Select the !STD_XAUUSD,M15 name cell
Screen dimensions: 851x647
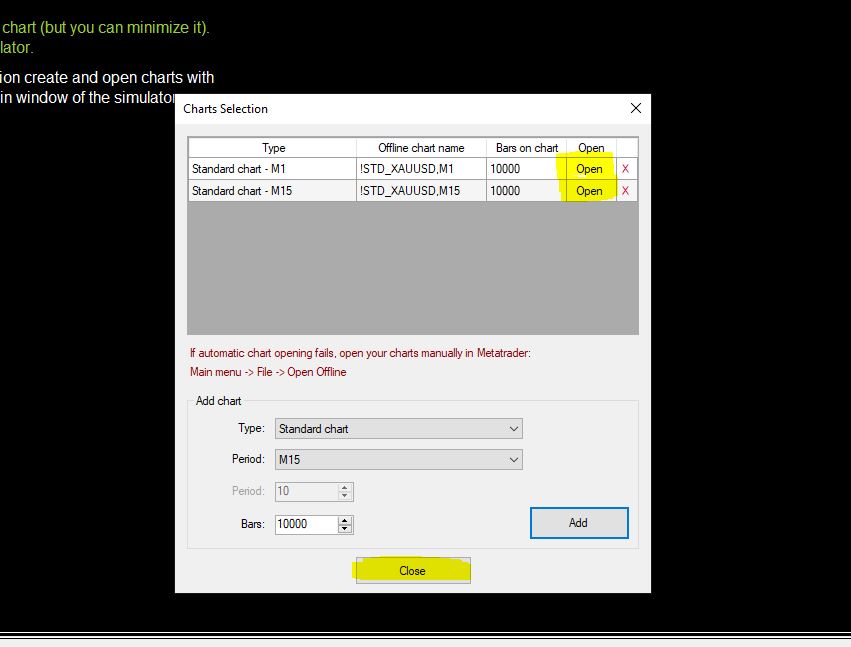coord(421,191)
